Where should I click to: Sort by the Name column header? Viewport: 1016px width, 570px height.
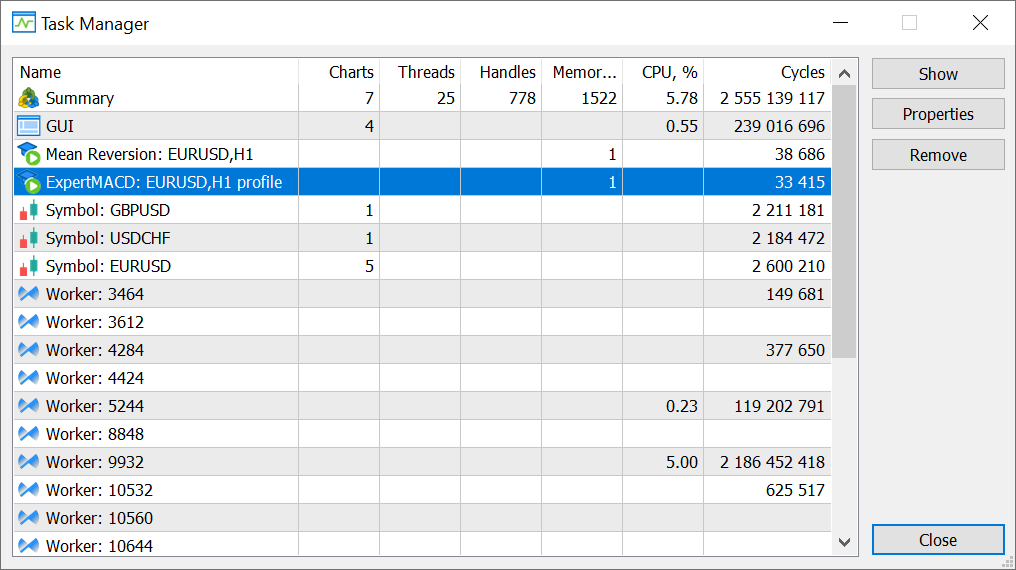tap(155, 72)
